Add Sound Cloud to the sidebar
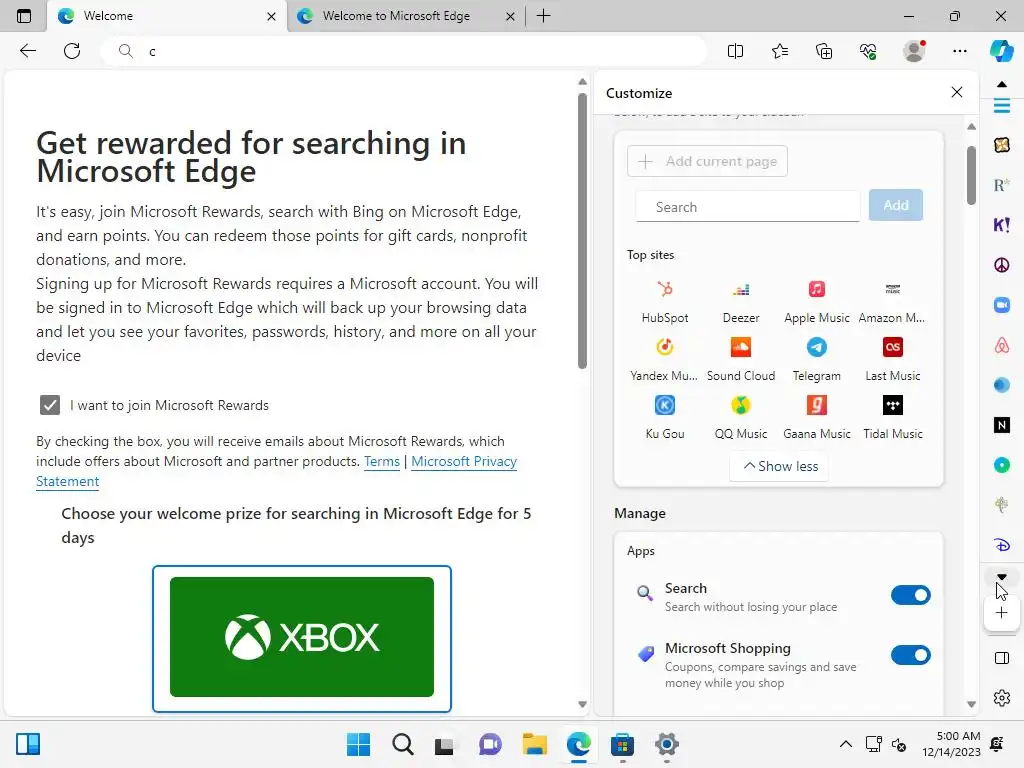 click(741, 360)
